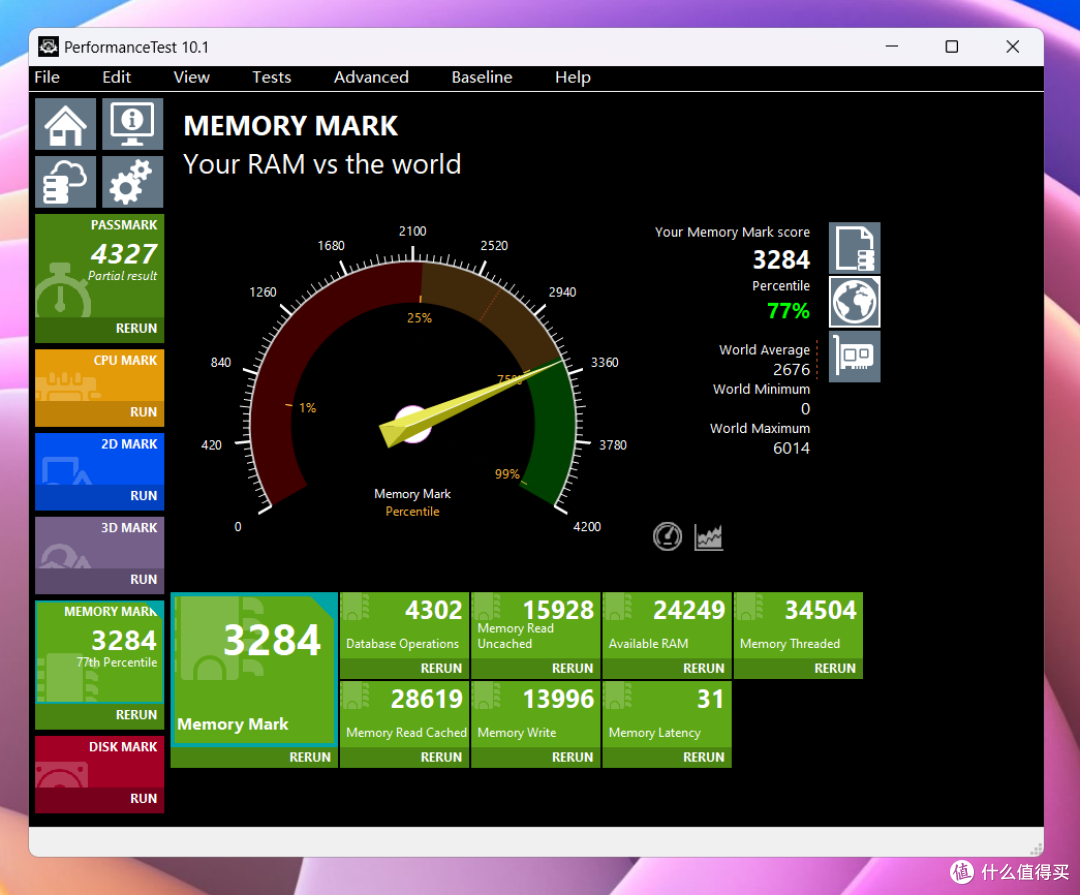Switch to gauge dial view icon
Viewport: 1080px width, 895px height.
(667, 537)
